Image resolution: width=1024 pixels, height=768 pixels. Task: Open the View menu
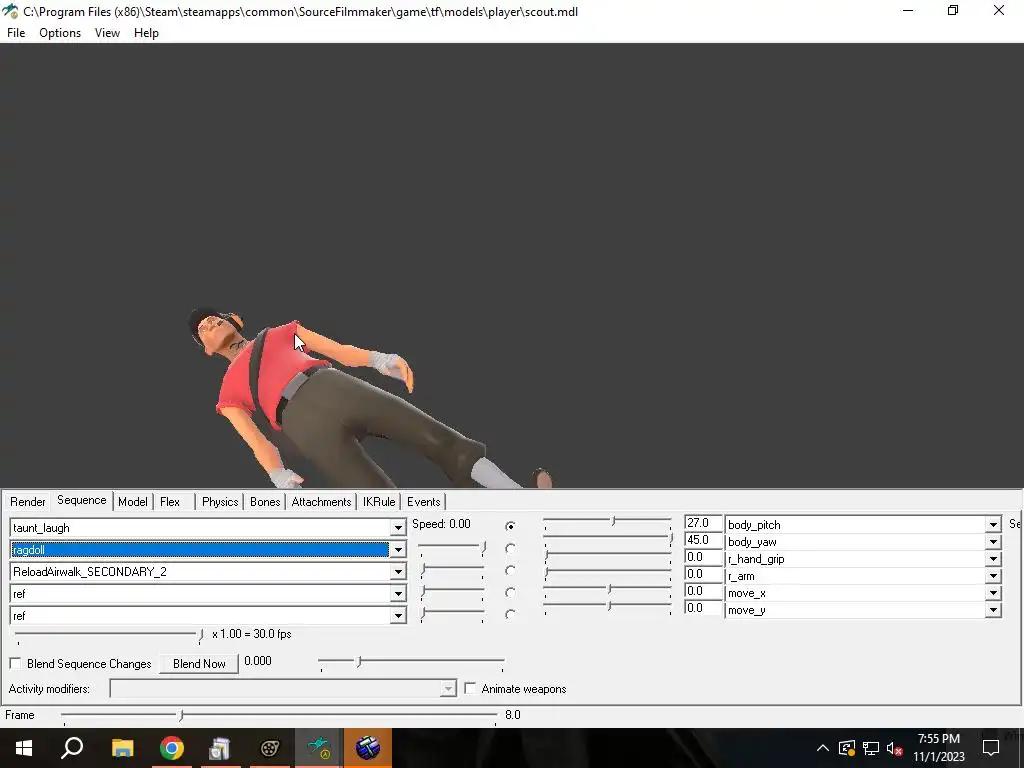(107, 33)
